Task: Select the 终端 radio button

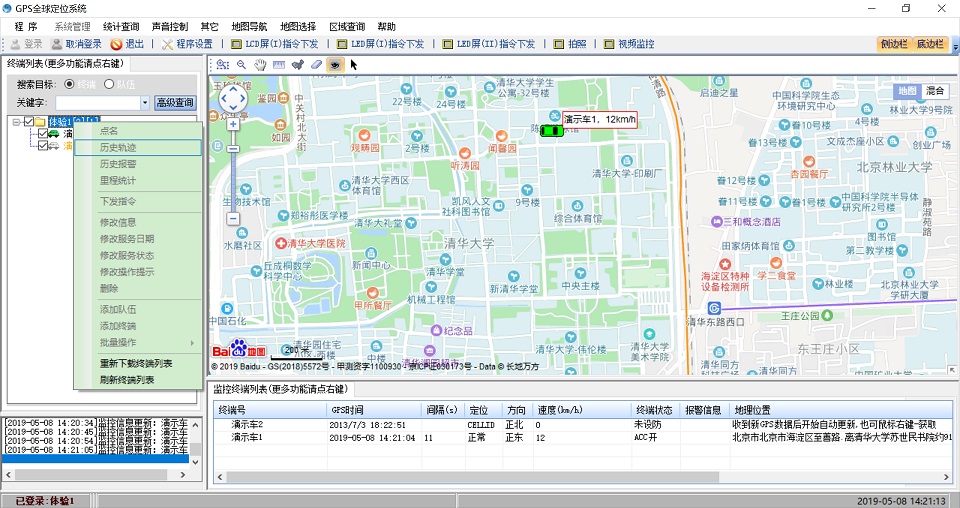Action: (x=70, y=85)
